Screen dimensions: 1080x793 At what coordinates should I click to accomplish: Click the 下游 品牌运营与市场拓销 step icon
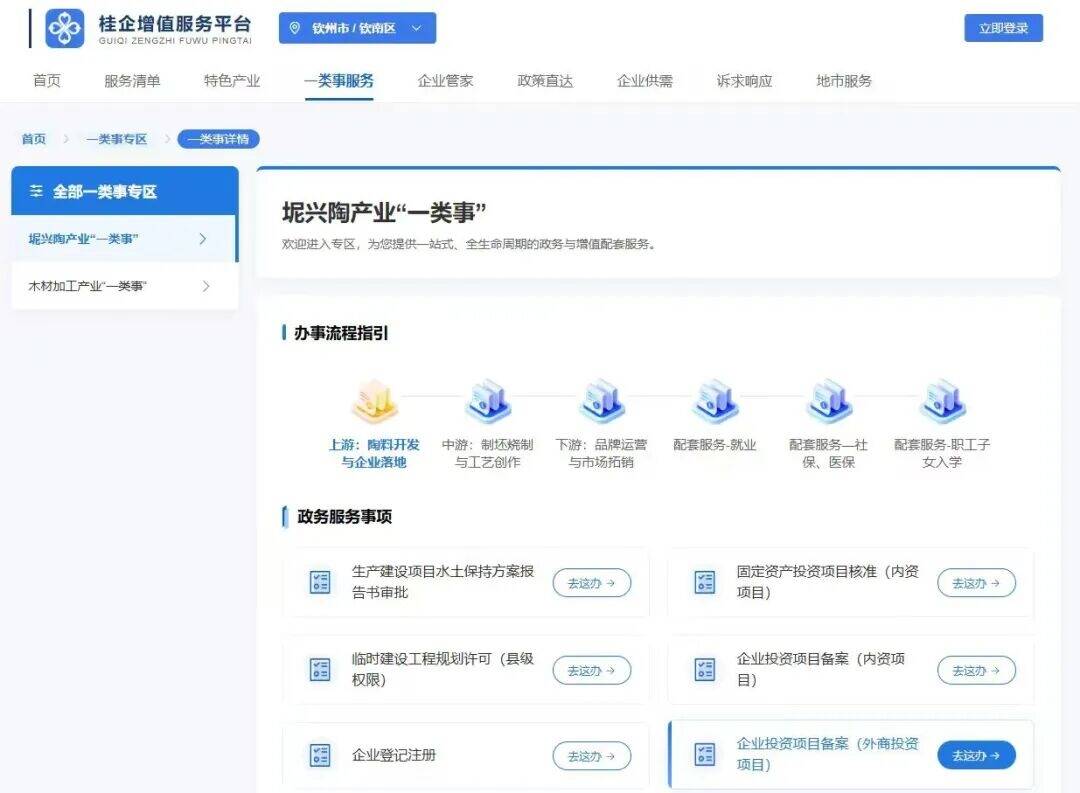click(x=601, y=401)
